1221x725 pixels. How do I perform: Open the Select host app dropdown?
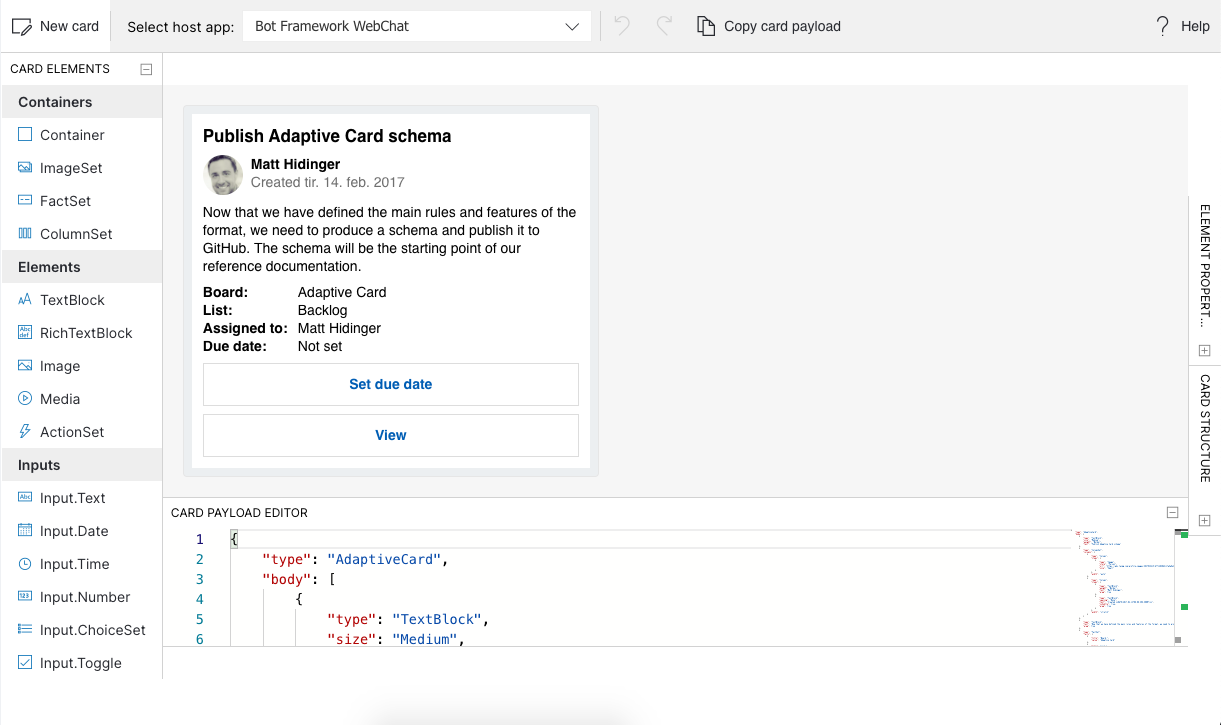pos(416,26)
